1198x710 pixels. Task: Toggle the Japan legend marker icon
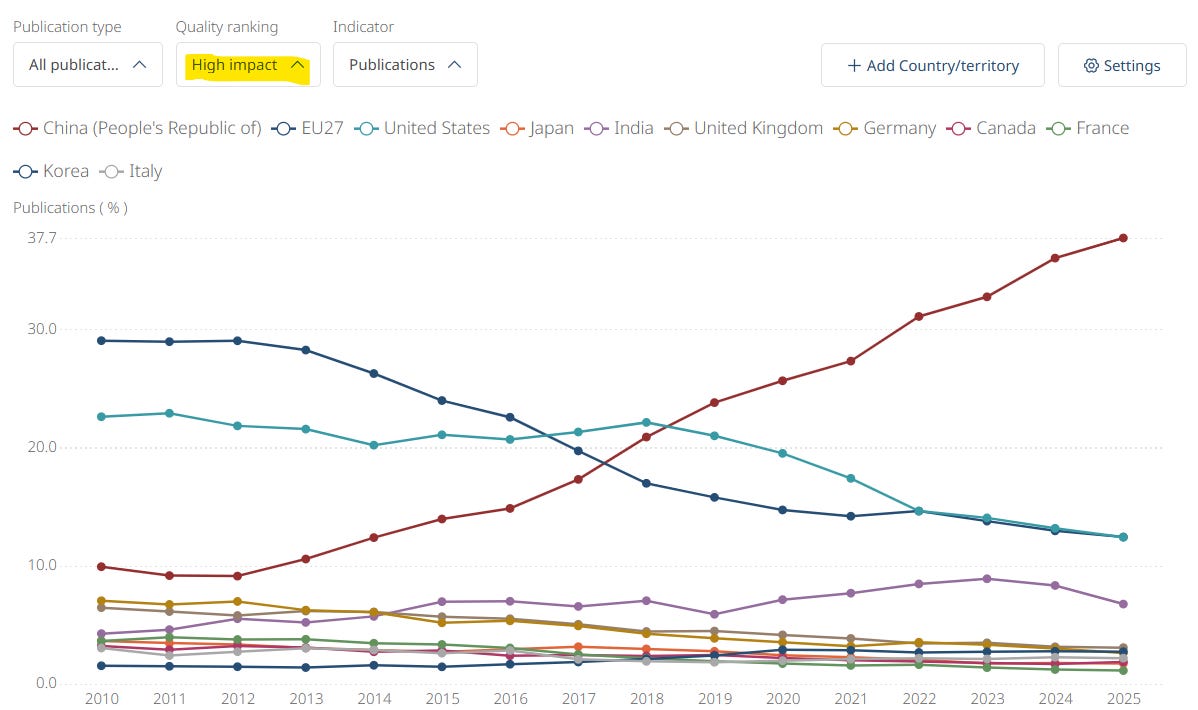[x=513, y=128]
